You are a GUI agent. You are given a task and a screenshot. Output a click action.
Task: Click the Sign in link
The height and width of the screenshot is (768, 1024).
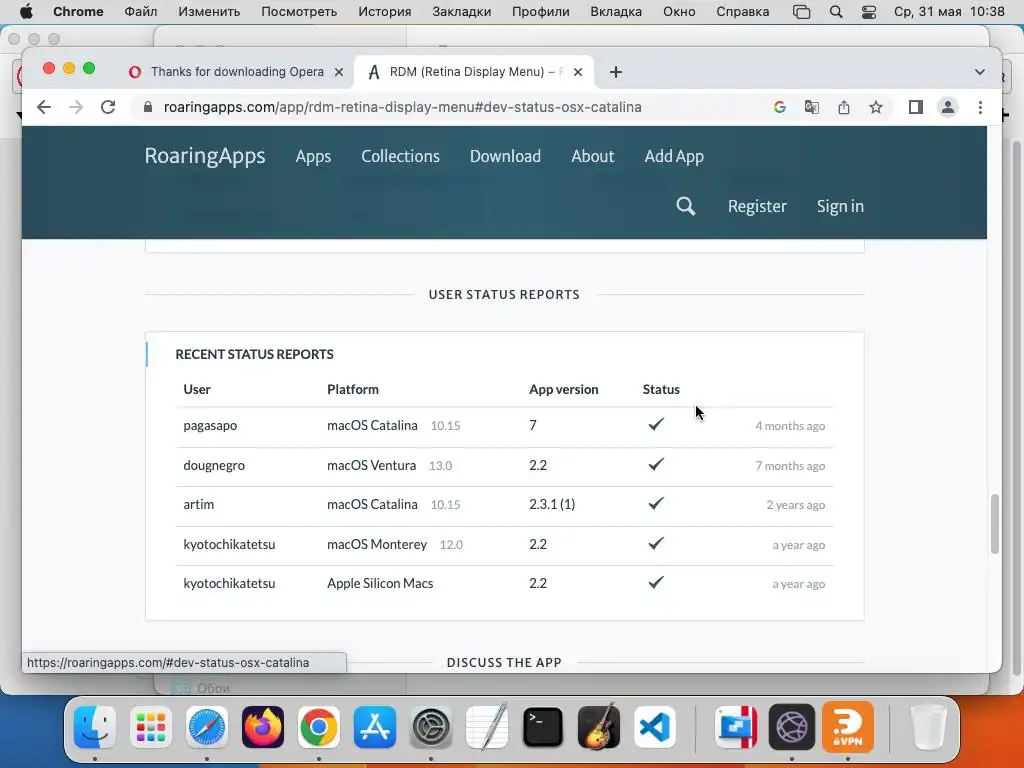840,206
